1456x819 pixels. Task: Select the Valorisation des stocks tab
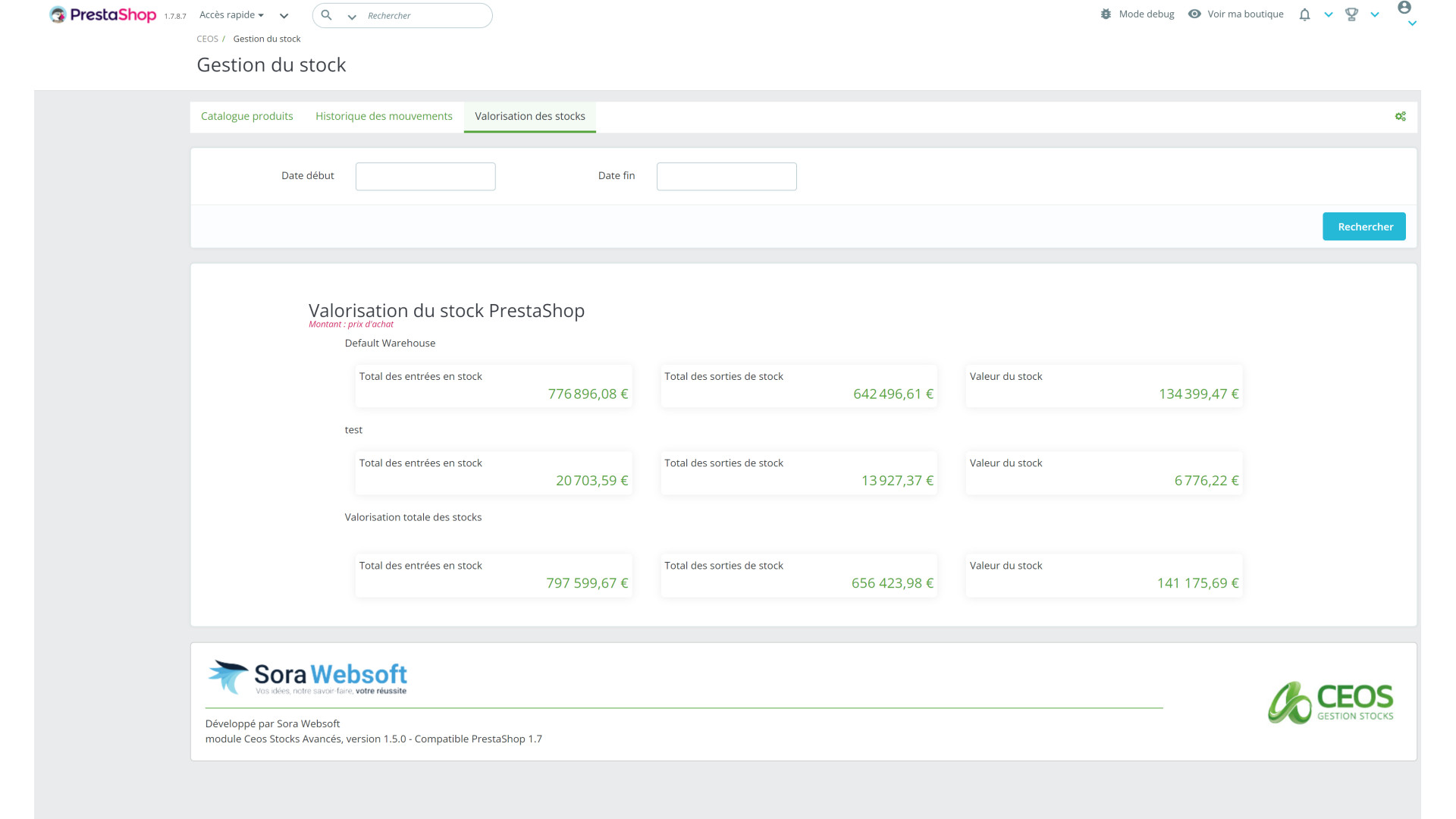(x=529, y=116)
